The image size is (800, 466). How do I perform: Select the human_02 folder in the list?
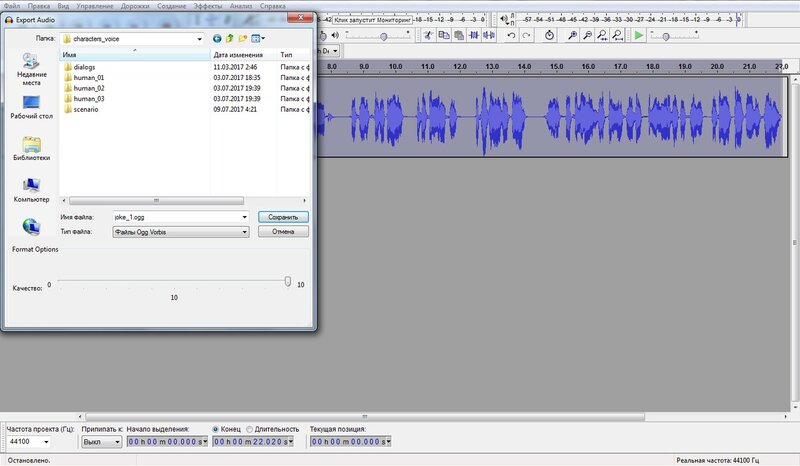(x=88, y=88)
